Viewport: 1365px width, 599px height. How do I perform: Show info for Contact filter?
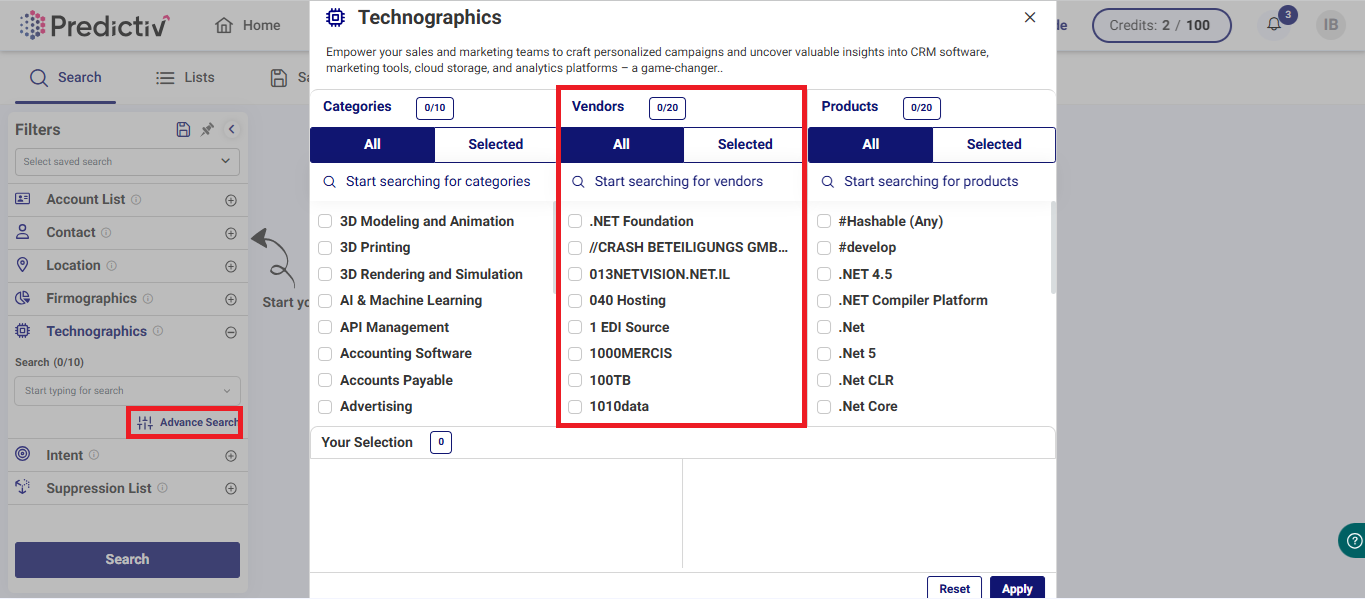(106, 233)
